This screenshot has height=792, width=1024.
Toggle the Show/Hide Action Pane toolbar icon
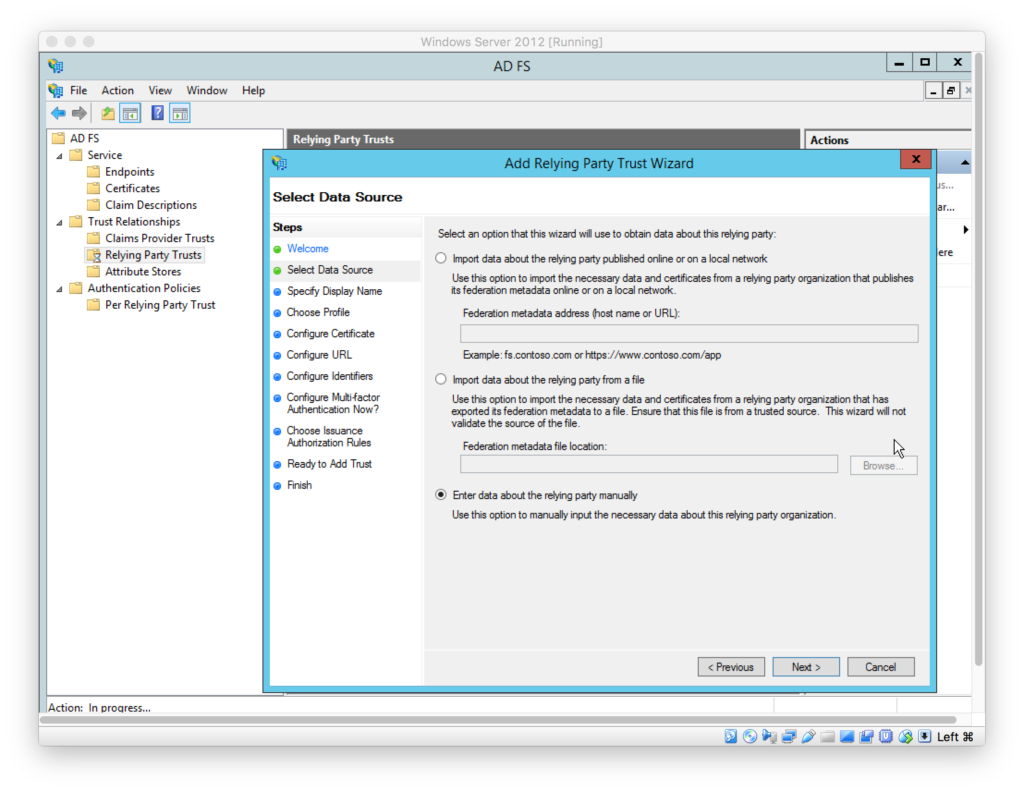pyautogui.click(x=180, y=114)
